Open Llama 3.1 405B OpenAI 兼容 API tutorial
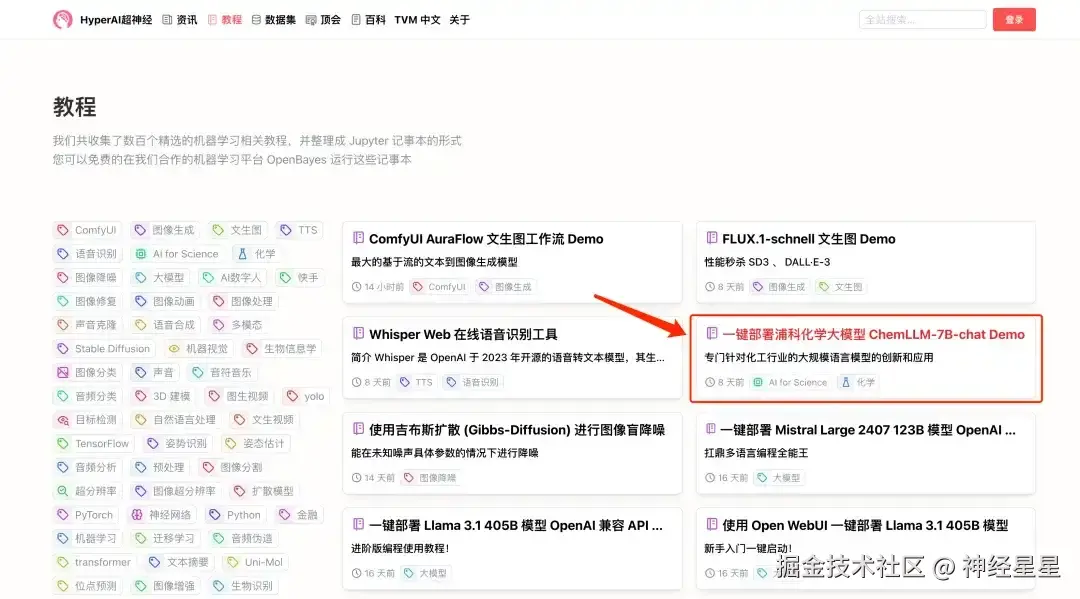Screen dimensions: 1080x599 (516, 525)
